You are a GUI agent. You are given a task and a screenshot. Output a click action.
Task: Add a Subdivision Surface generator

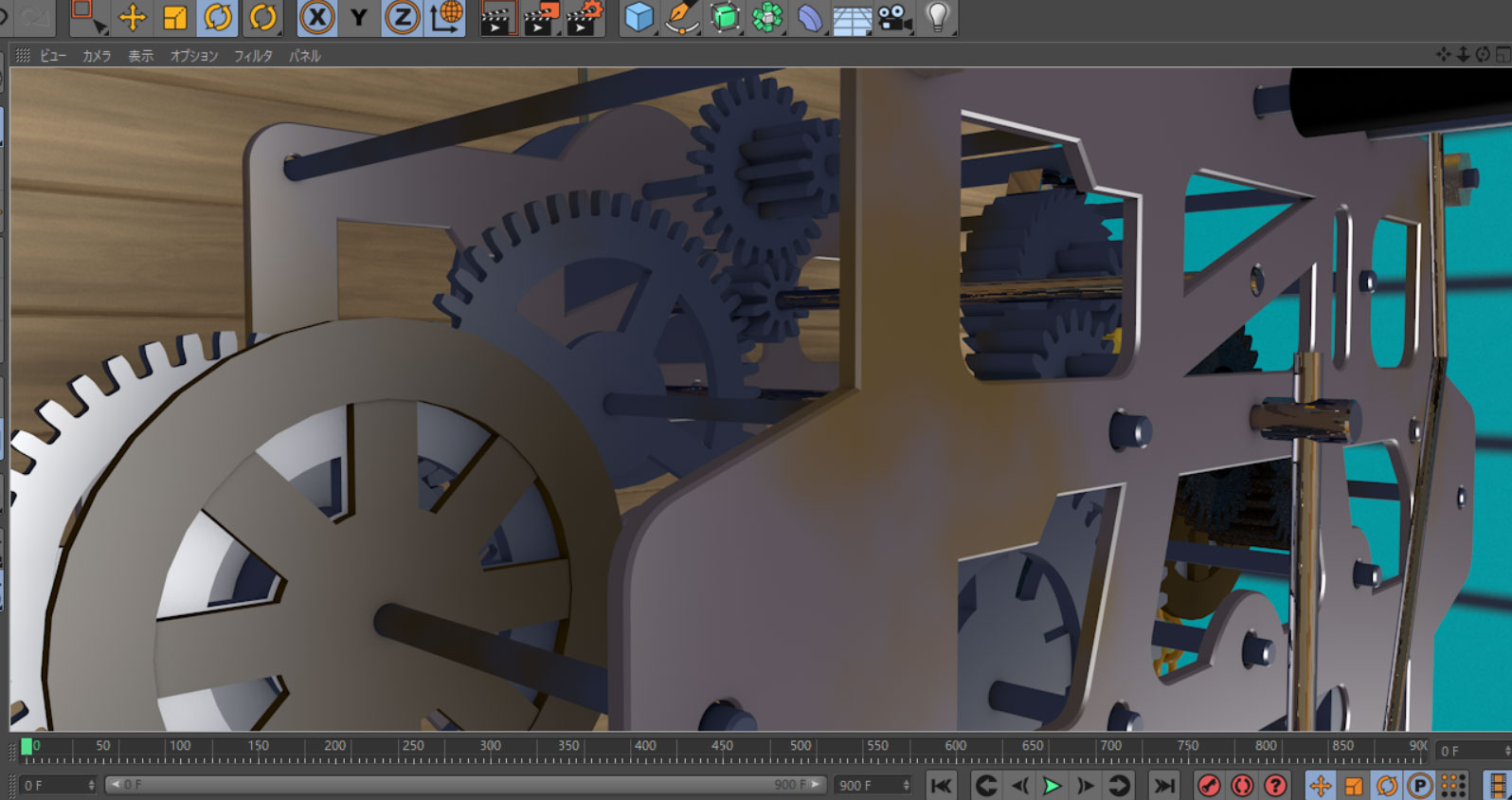(x=725, y=17)
